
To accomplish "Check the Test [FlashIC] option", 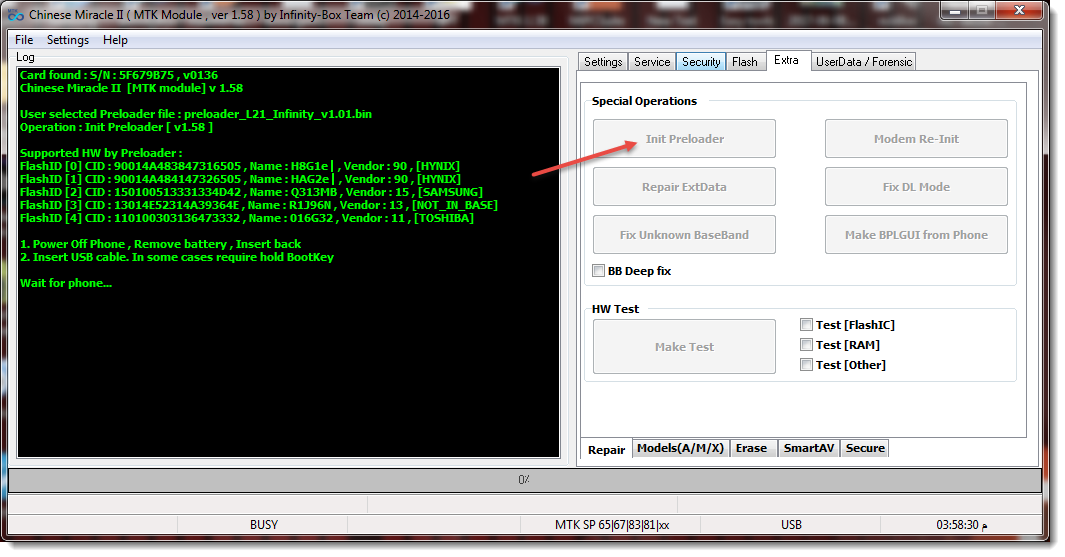I will (806, 325).
